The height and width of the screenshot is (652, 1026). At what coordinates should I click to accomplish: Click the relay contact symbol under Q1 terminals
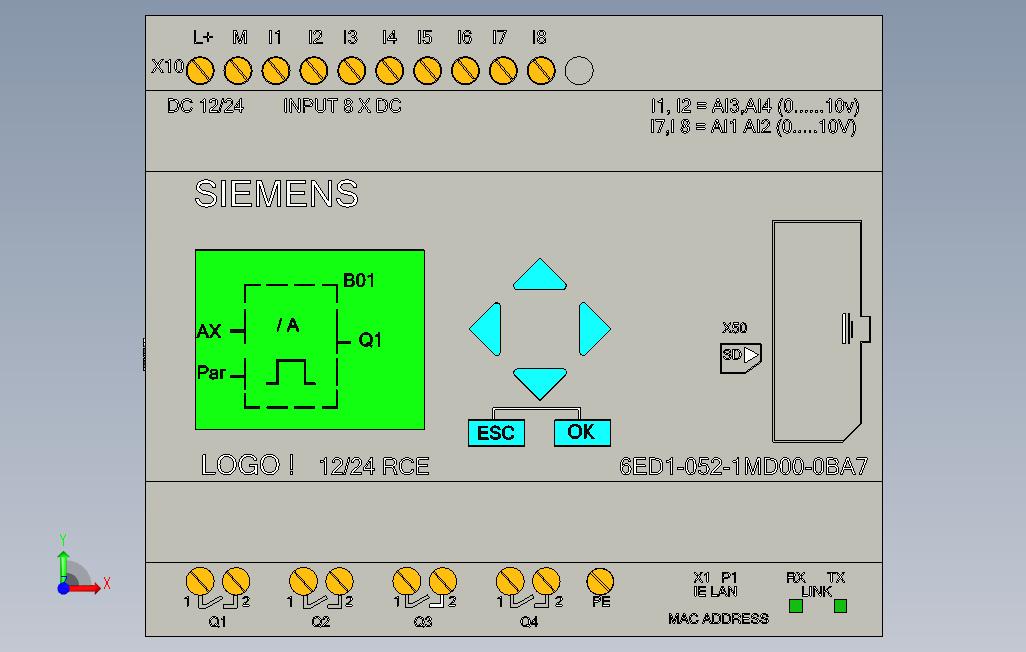tap(217, 601)
